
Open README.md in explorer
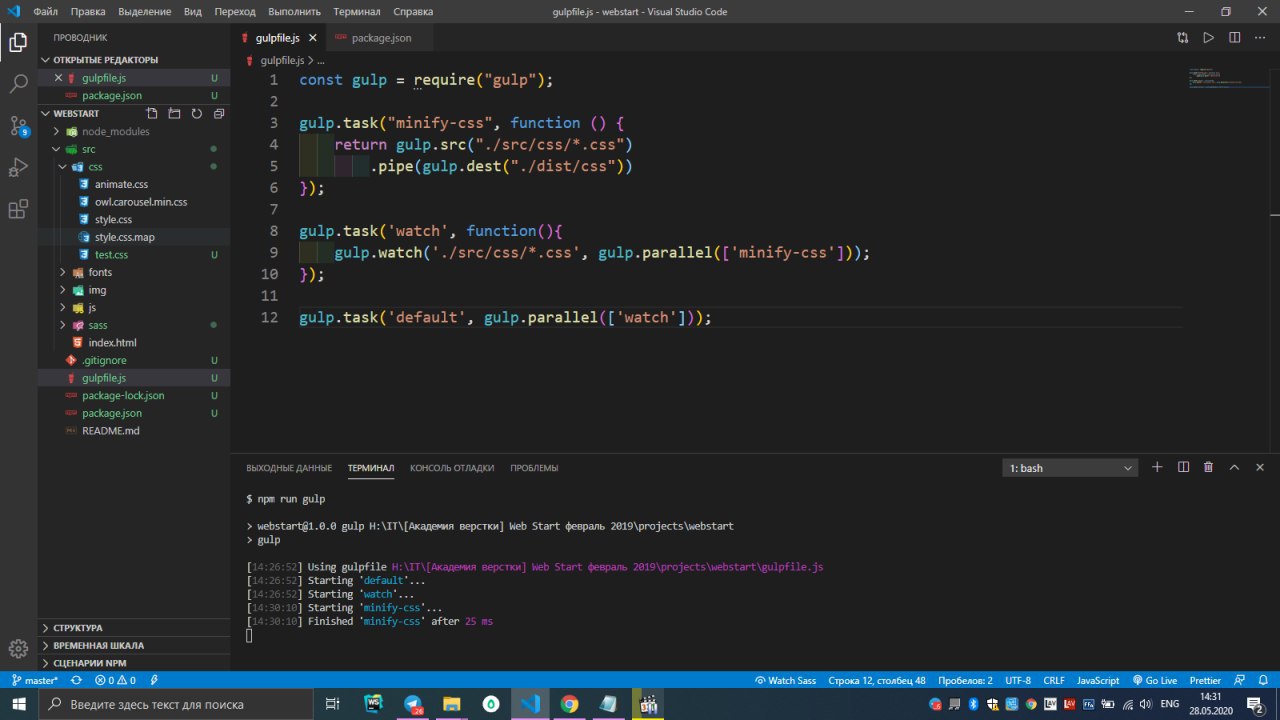tap(111, 430)
